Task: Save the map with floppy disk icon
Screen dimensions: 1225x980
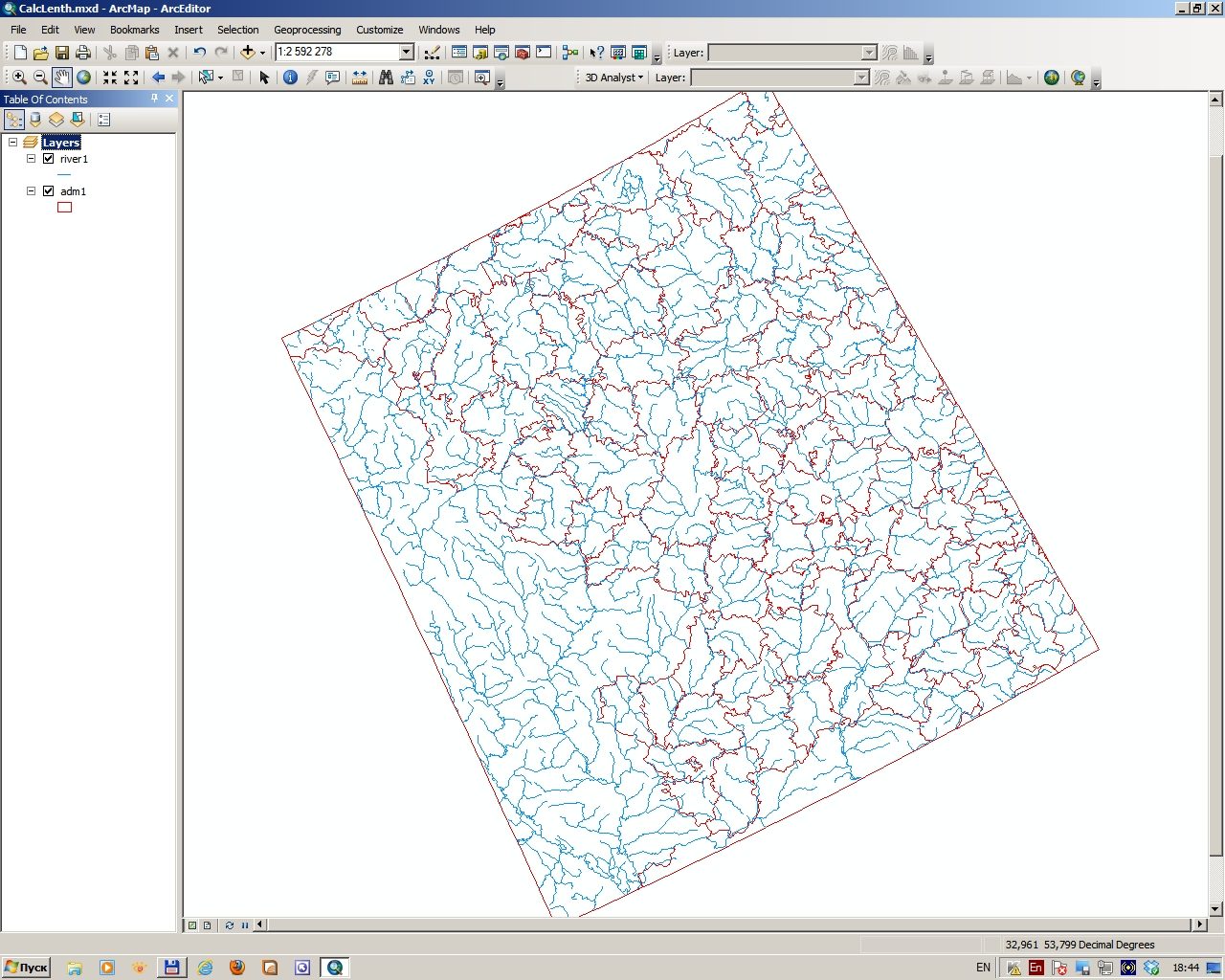Action: click(62, 53)
